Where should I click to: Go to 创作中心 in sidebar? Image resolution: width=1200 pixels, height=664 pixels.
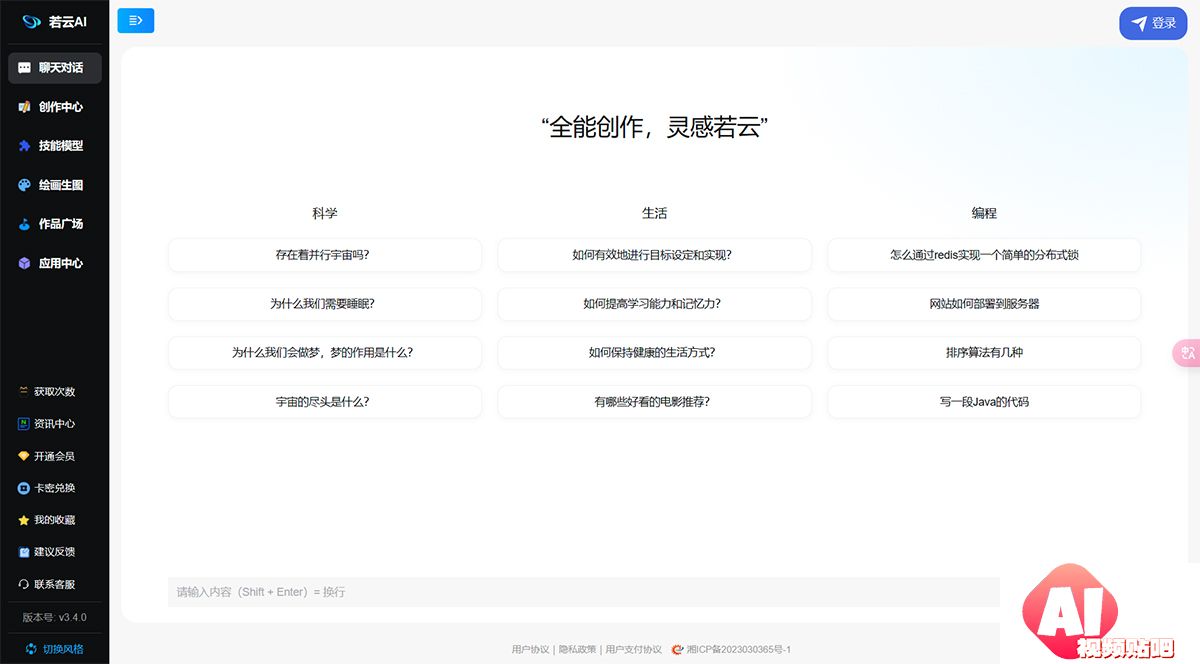point(55,107)
